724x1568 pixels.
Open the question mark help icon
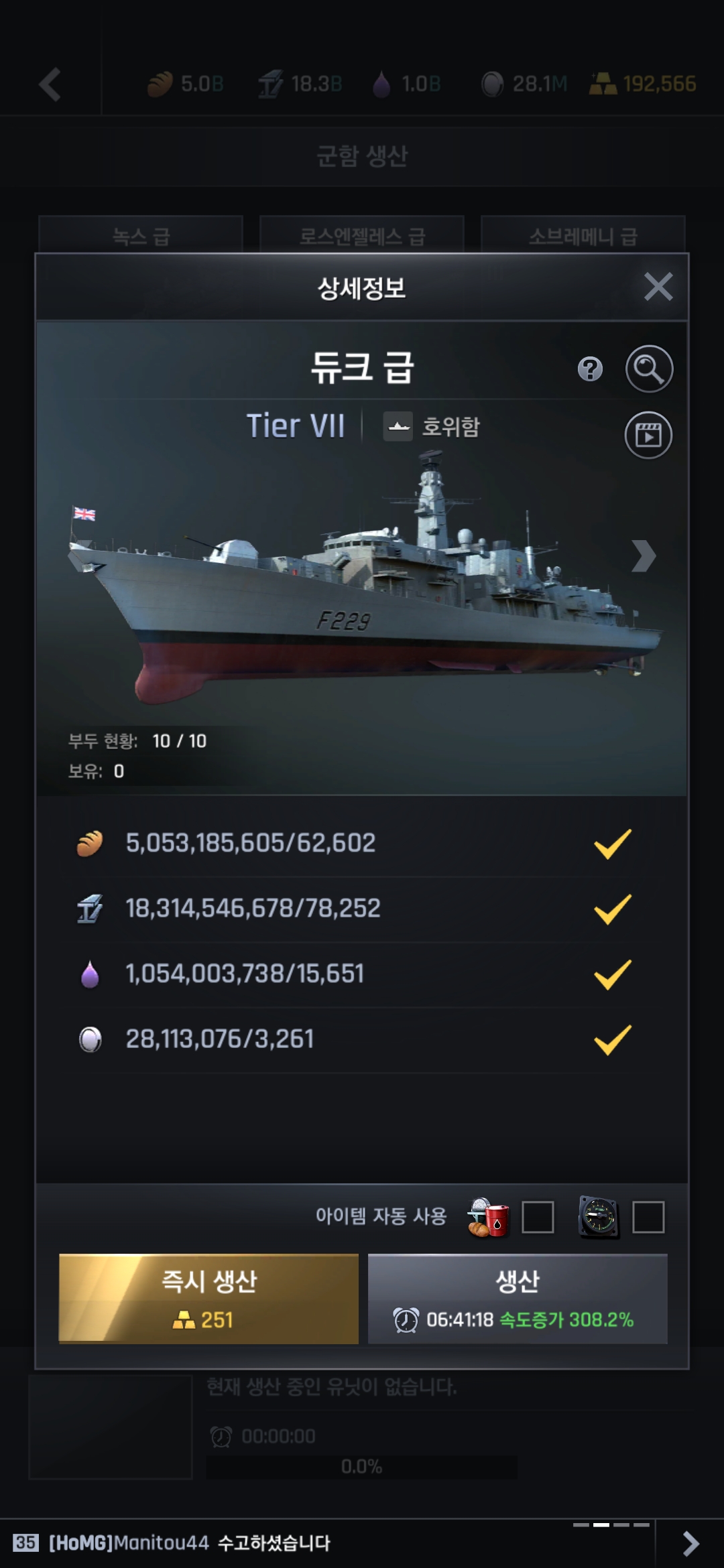pos(590,369)
